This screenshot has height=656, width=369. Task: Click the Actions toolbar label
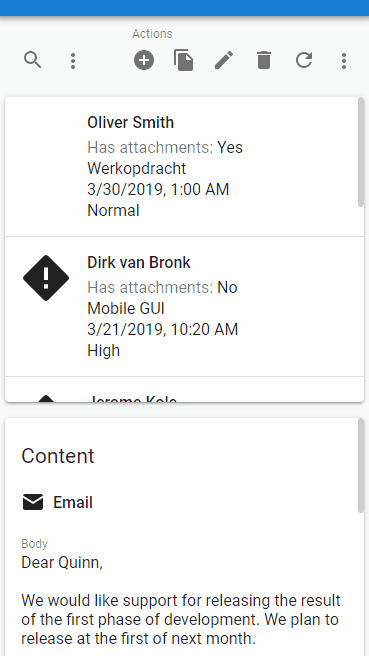point(152,34)
